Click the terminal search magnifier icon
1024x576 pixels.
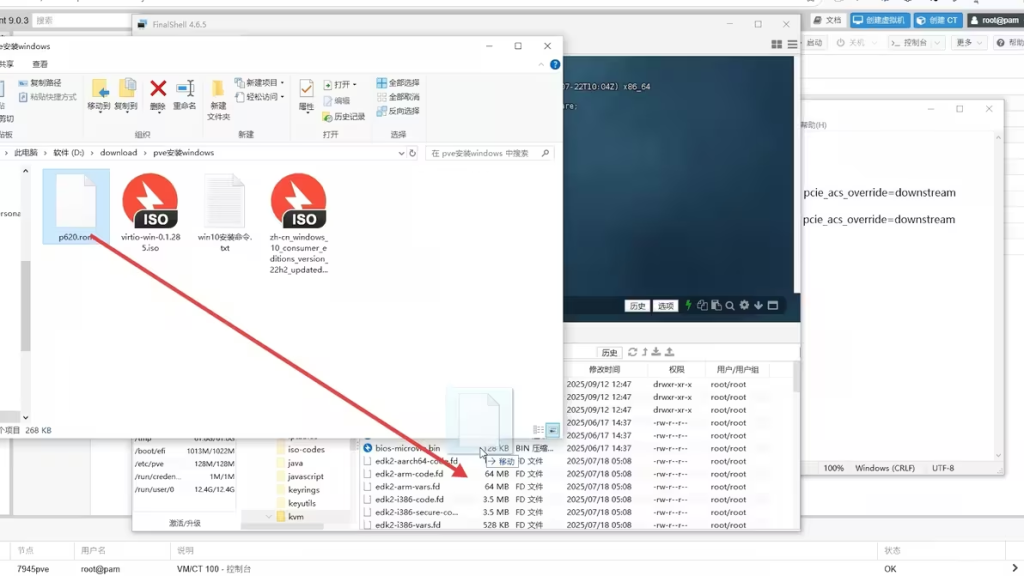coord(730,305)
